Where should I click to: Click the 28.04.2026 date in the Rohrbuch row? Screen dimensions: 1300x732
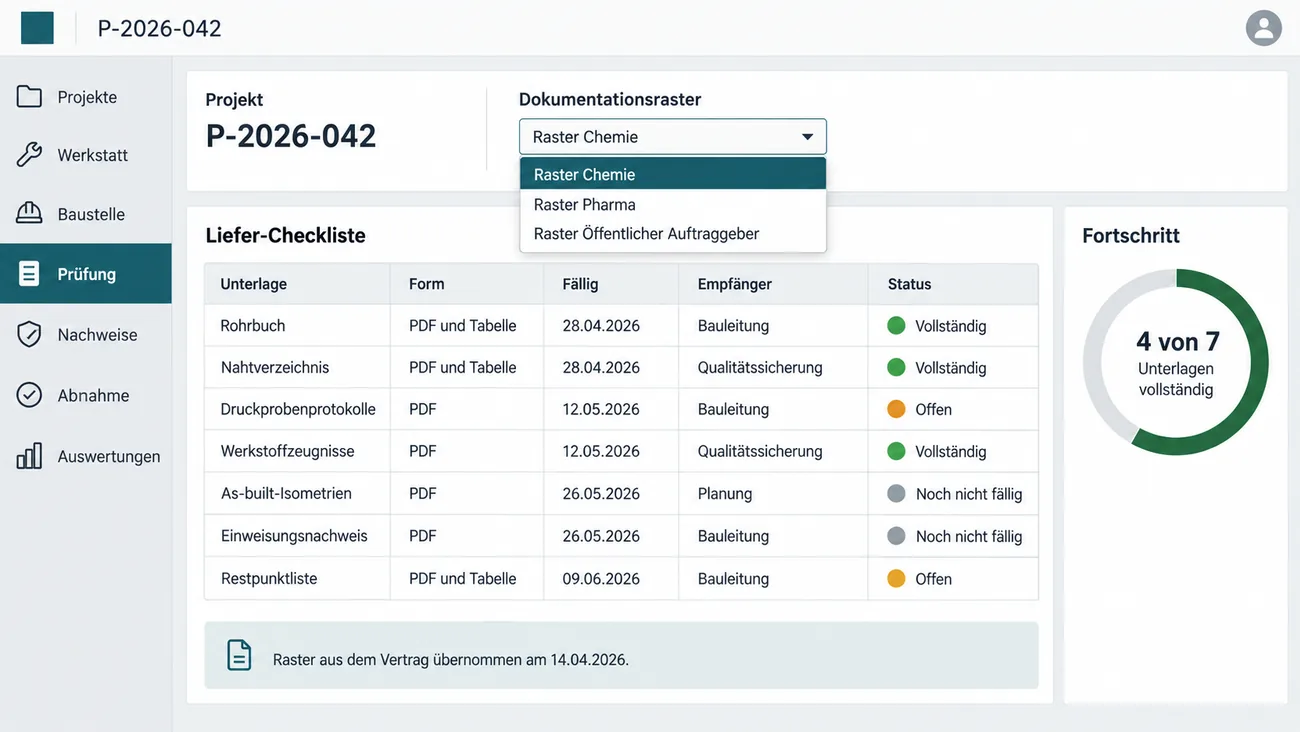tap(601, 326)
